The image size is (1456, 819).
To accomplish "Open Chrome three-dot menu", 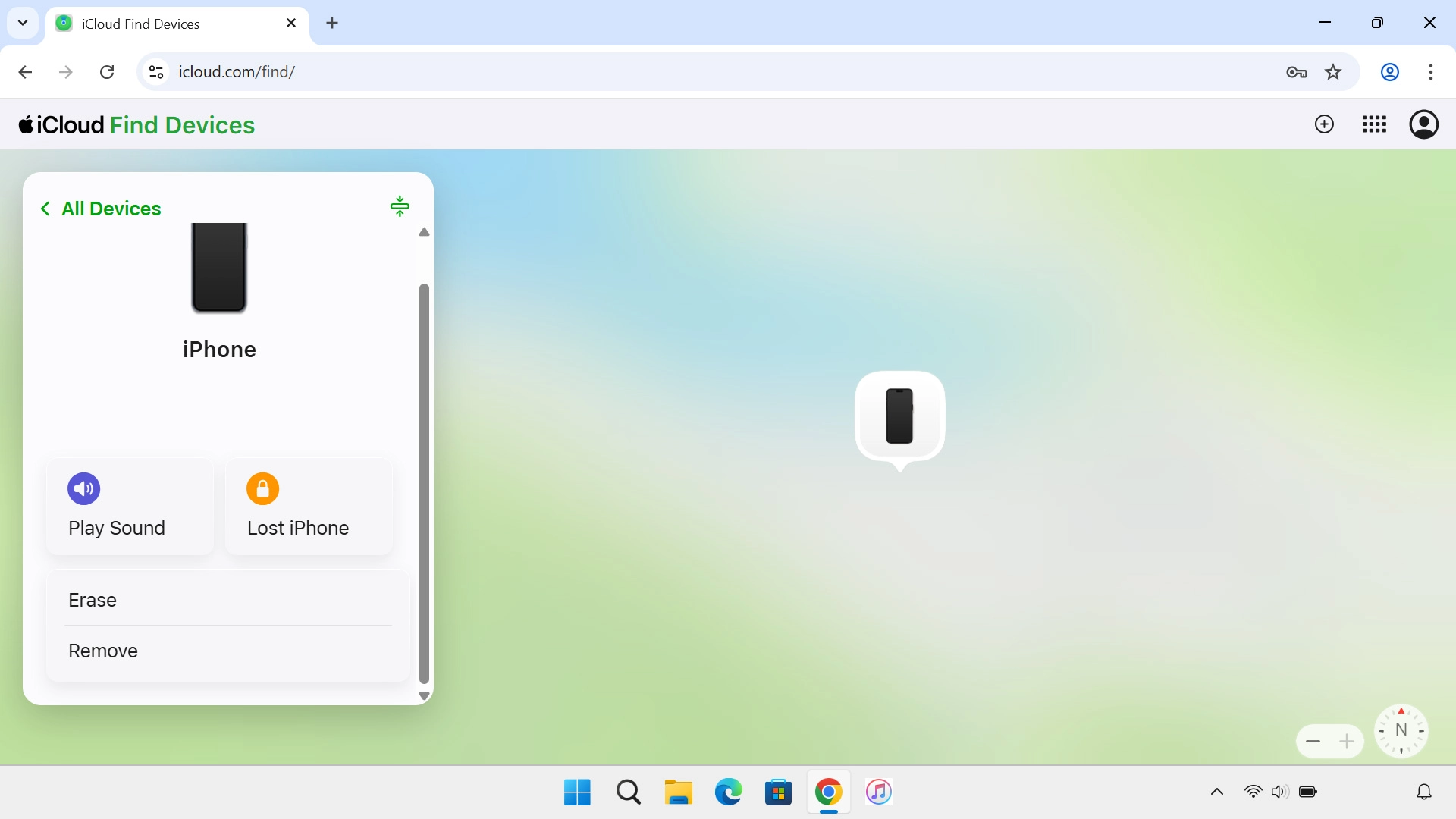I will 1431,72.
